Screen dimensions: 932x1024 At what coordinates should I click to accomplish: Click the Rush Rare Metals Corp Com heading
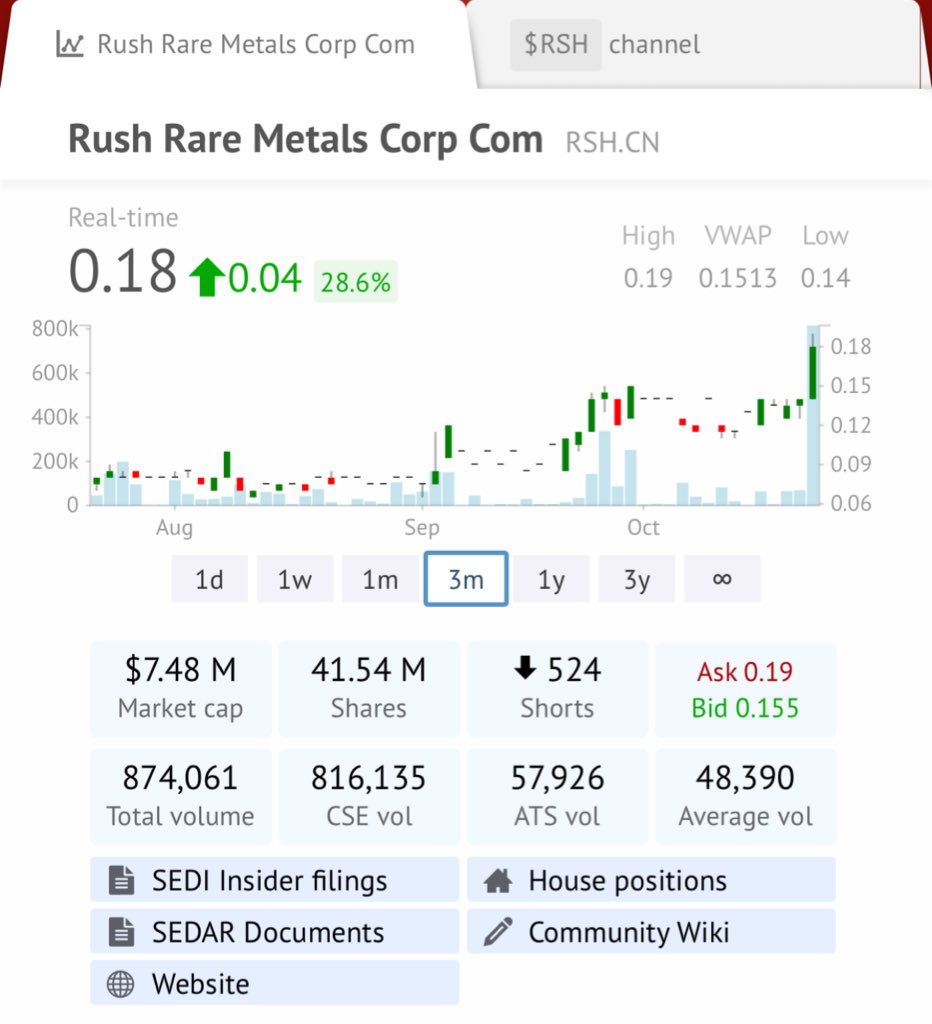pos(306,139)
